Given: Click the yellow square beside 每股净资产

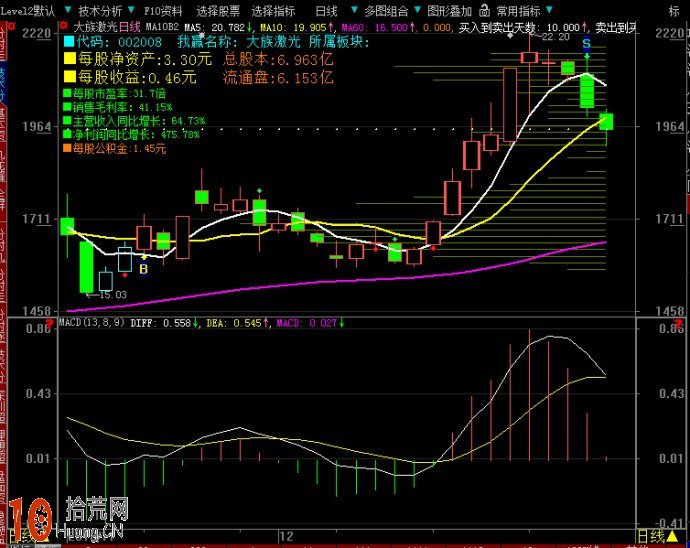Looking at the screenshot, I should click(x=70, y=60).
